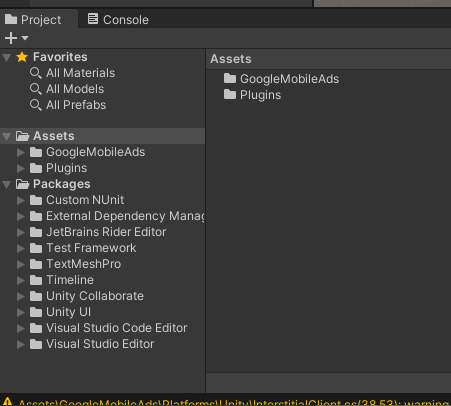Expand the Timeline package
The image size is (451, 406).
point(21,280)
